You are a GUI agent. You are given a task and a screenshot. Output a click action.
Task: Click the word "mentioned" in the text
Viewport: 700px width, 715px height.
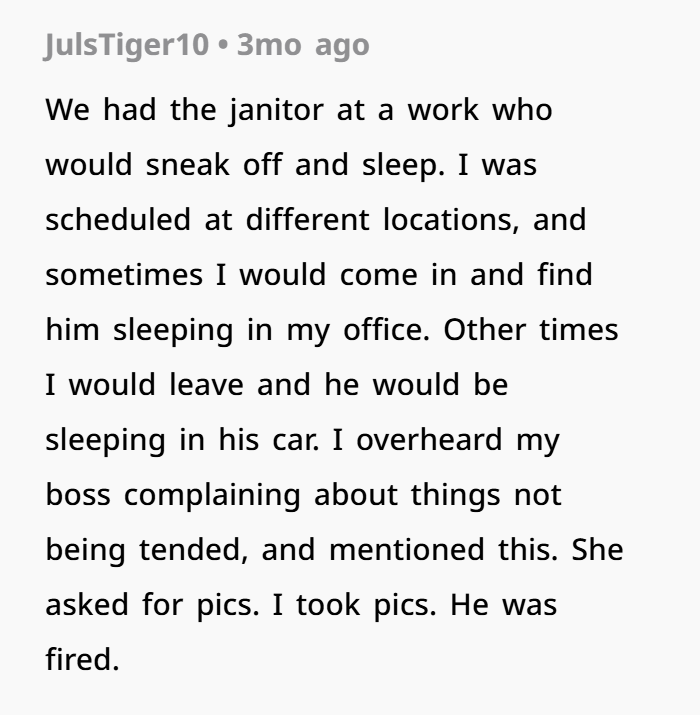406,549
